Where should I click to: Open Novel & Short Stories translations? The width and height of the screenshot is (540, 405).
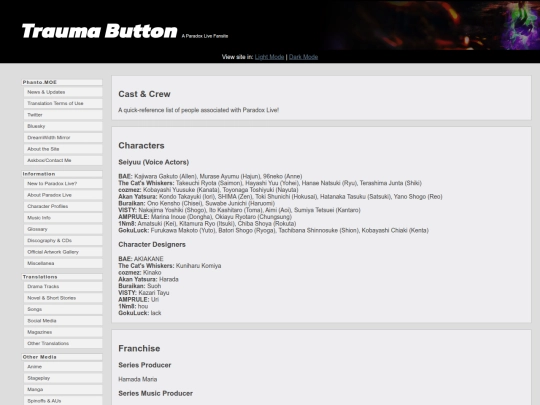coord(63,298)
